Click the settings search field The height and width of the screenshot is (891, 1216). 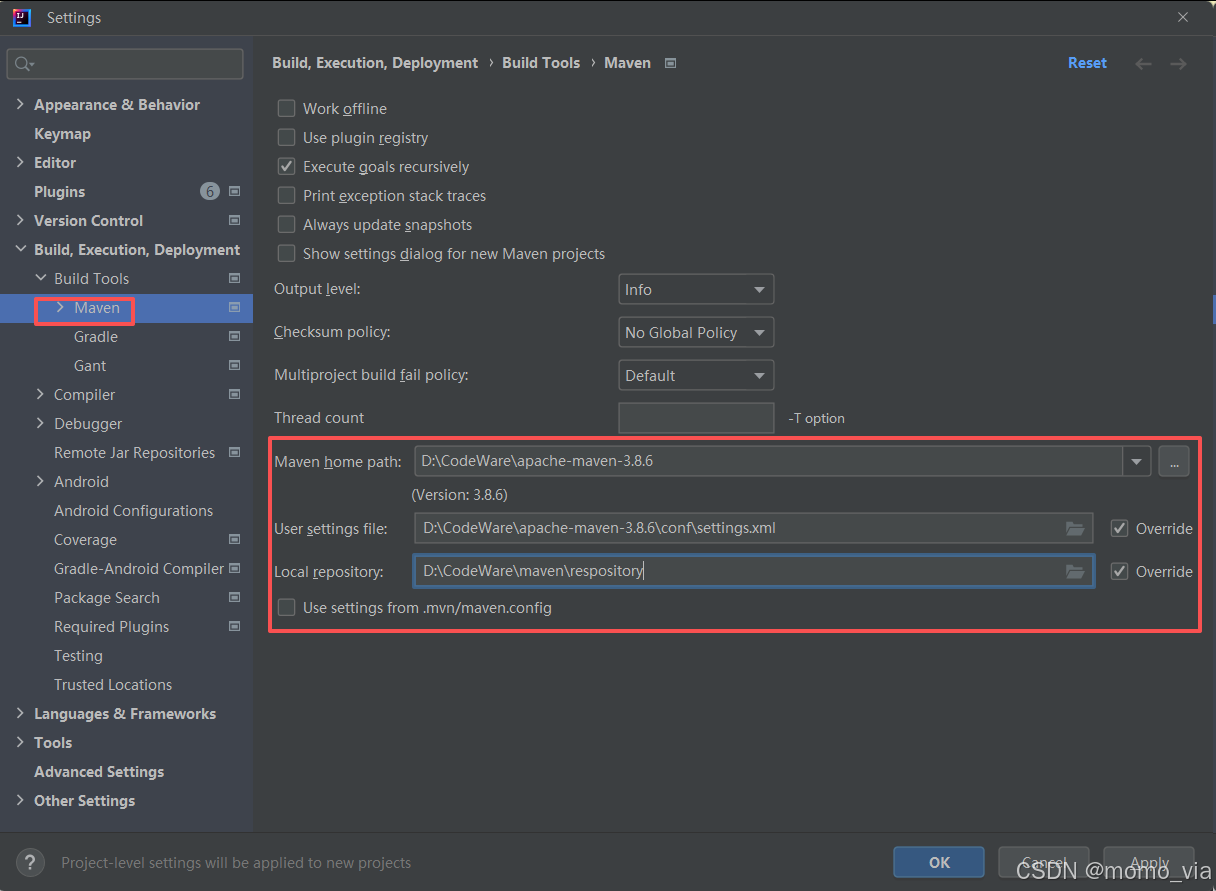click(x=125, y=64)
